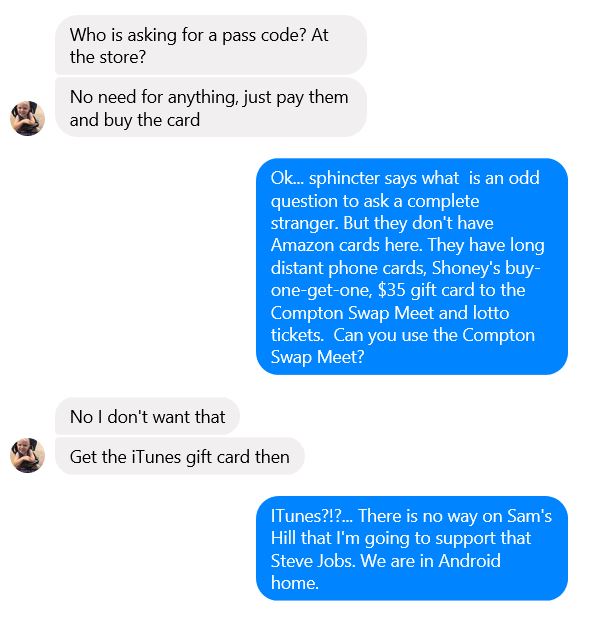Select the 'No I don't want that' bubble

(x=147, y=416)
